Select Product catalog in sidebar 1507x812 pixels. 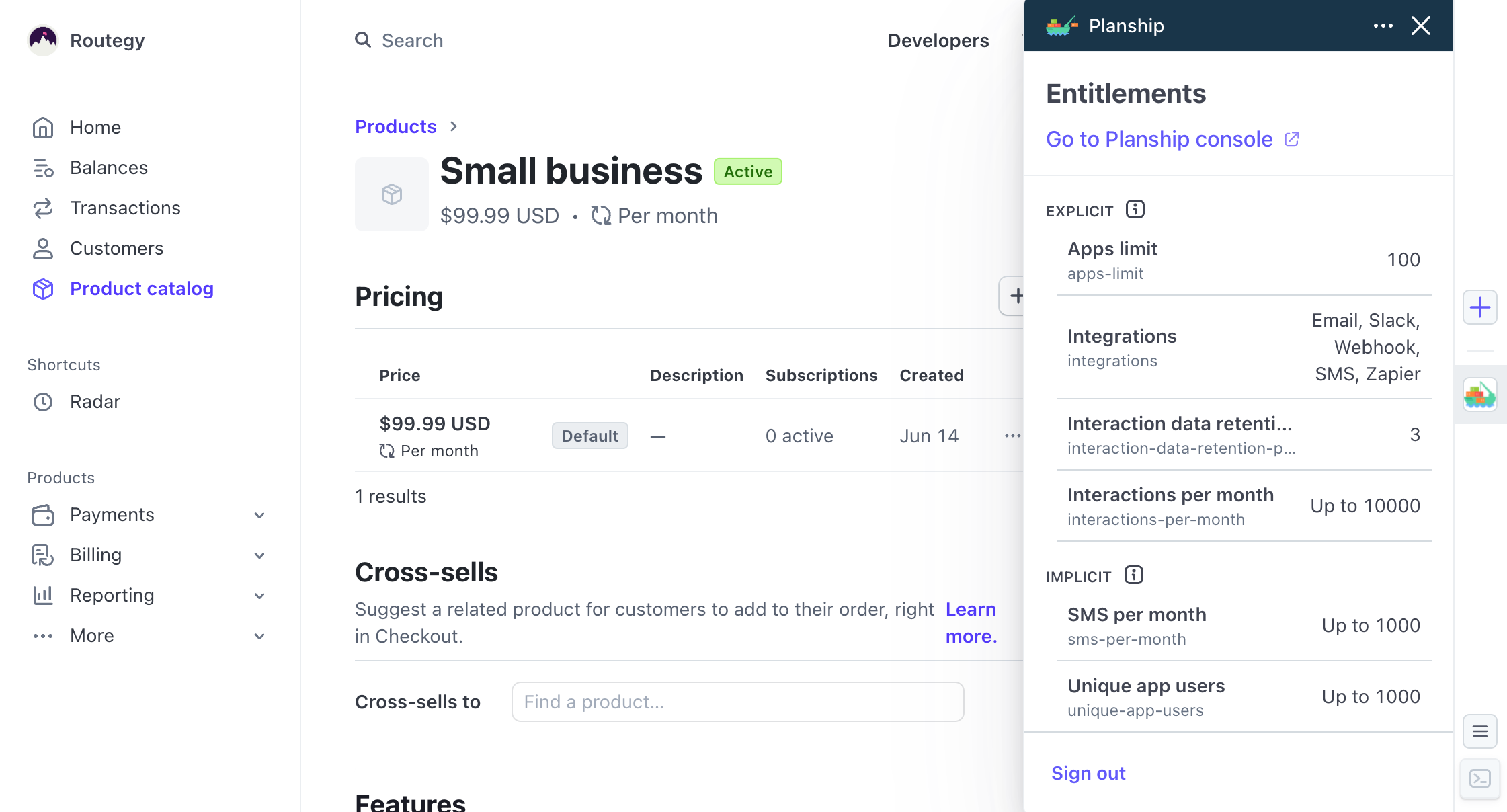click(x=141, y=288)
